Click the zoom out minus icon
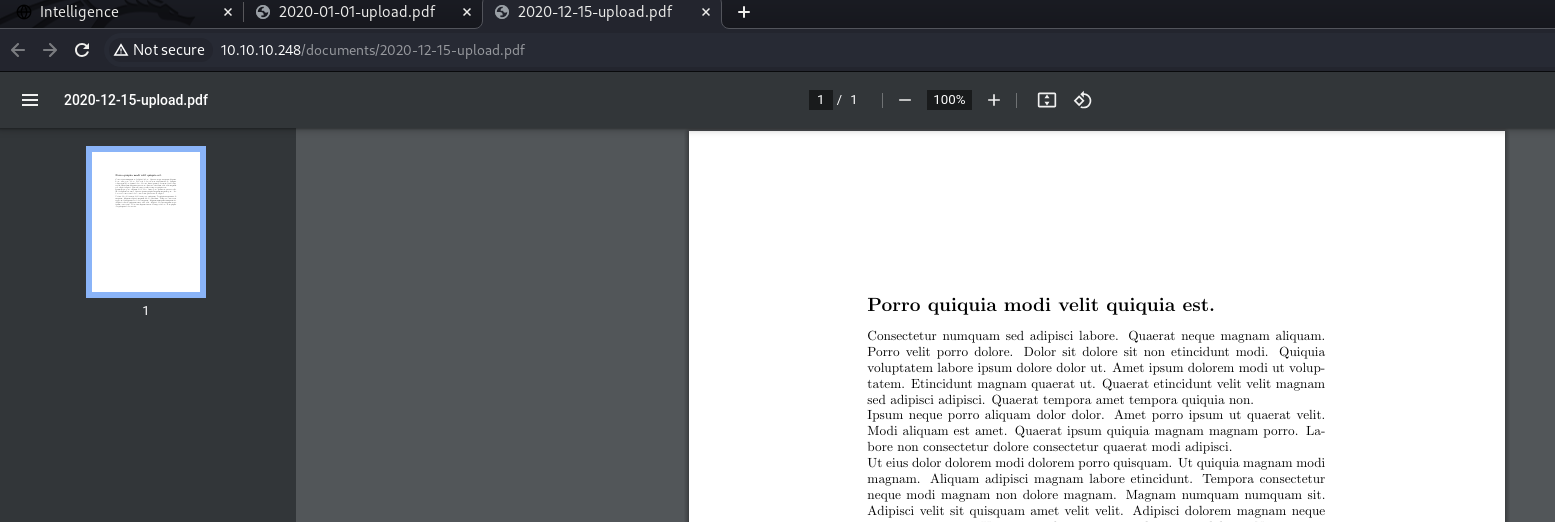 click(905, 100)
